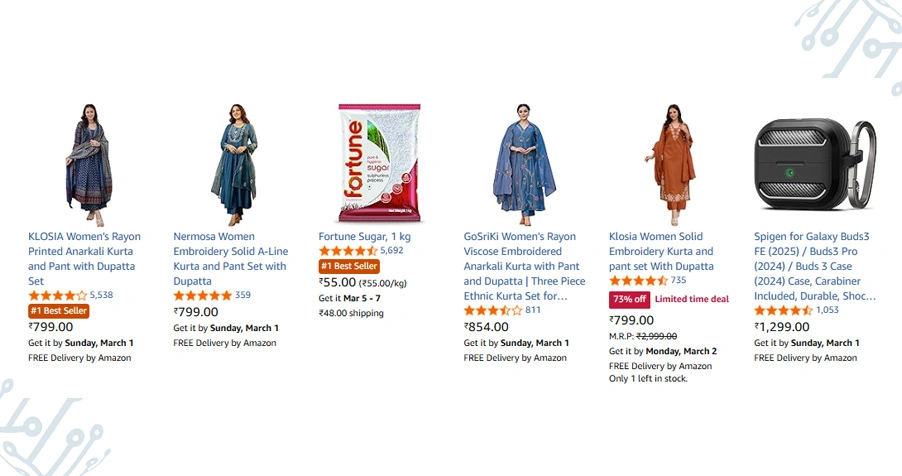
Task: Open the Nermosa A-Line Kurta product image
Action: coord(232,164)
